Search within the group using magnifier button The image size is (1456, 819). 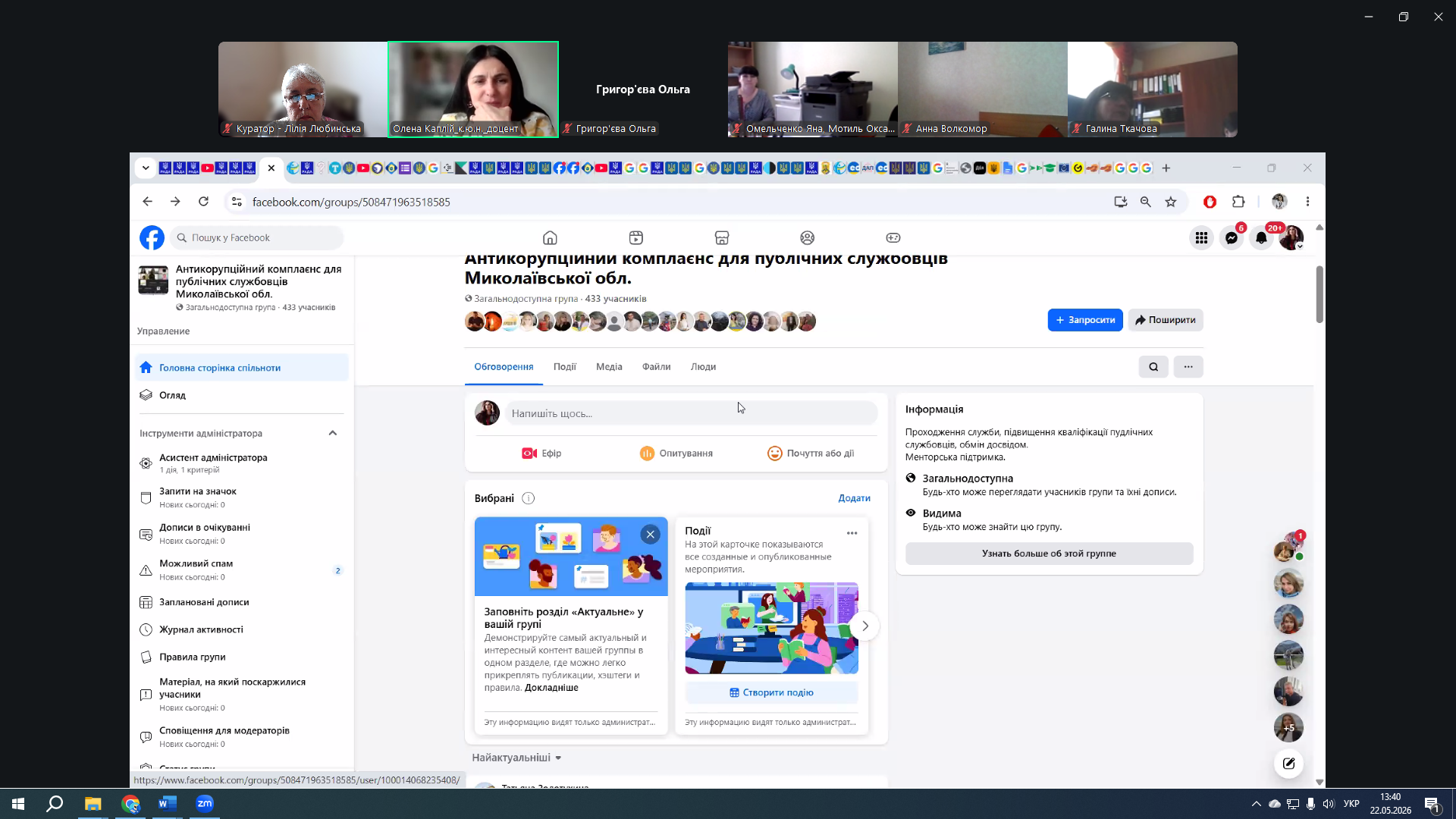(1153, 367)
